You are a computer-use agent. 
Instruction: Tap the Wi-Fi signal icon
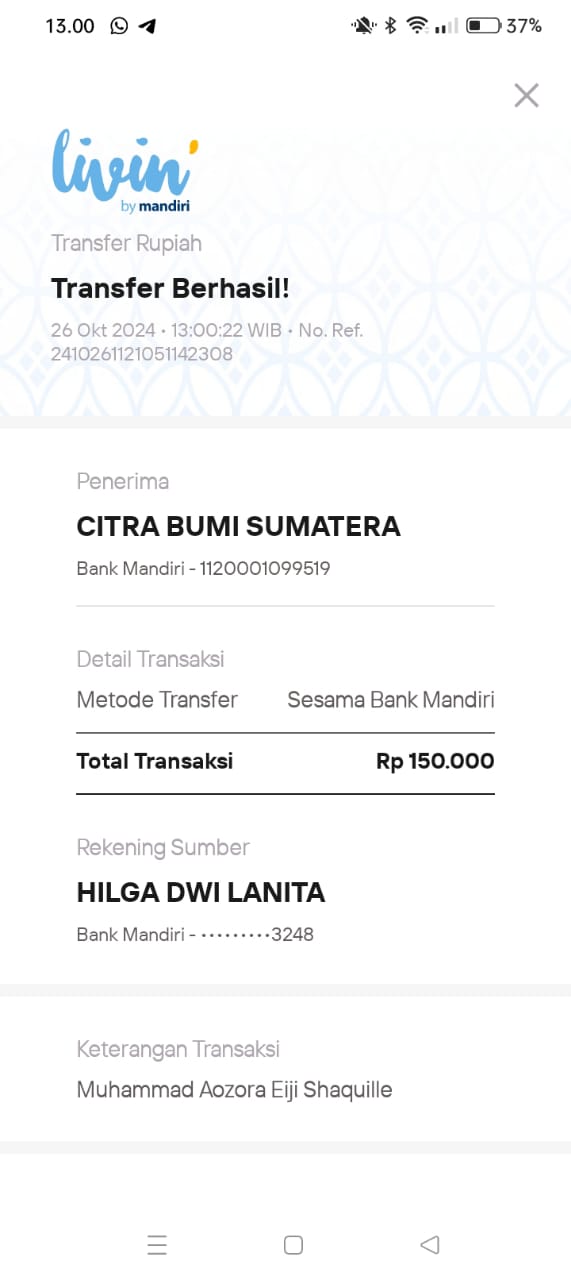[x=417, y=26]
